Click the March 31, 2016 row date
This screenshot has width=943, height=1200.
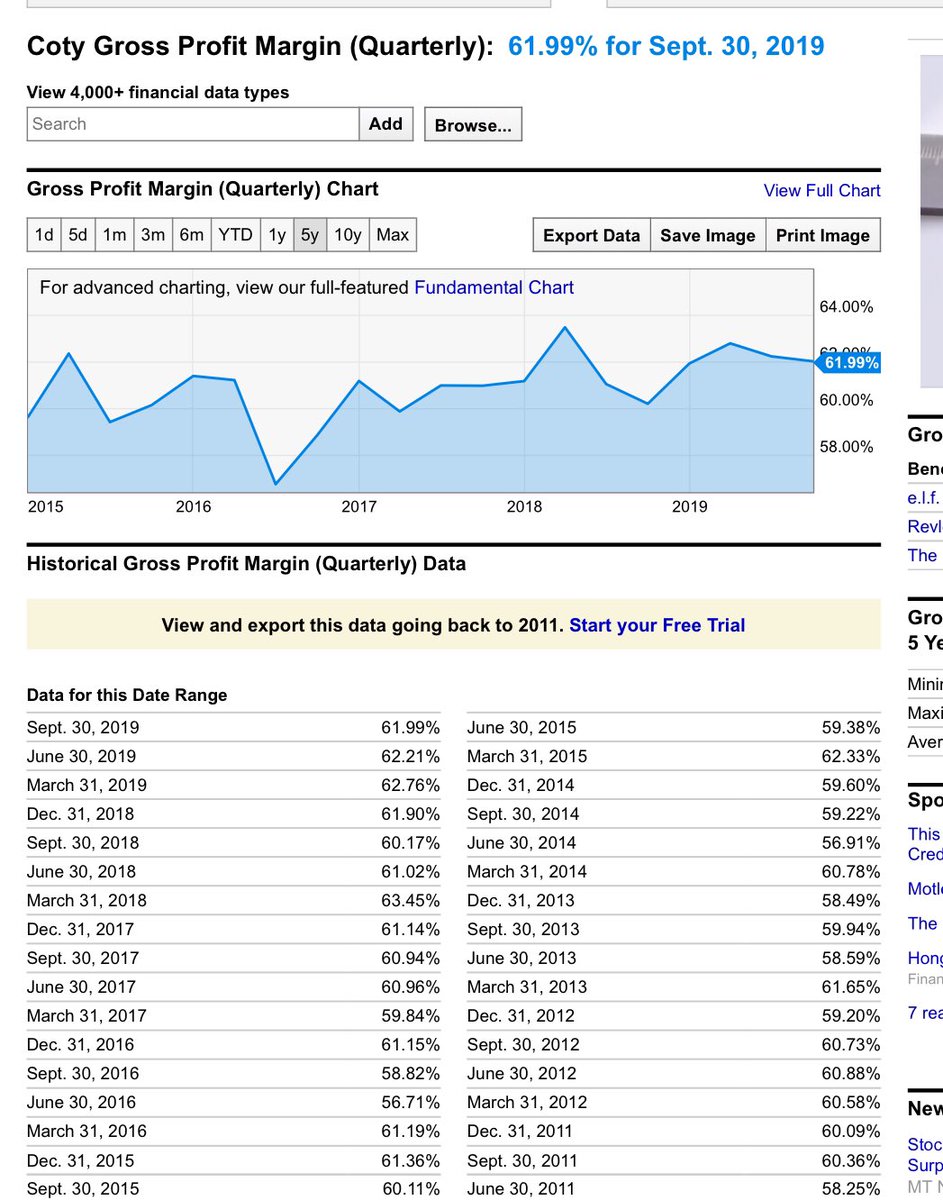(x=87, y=1131)
